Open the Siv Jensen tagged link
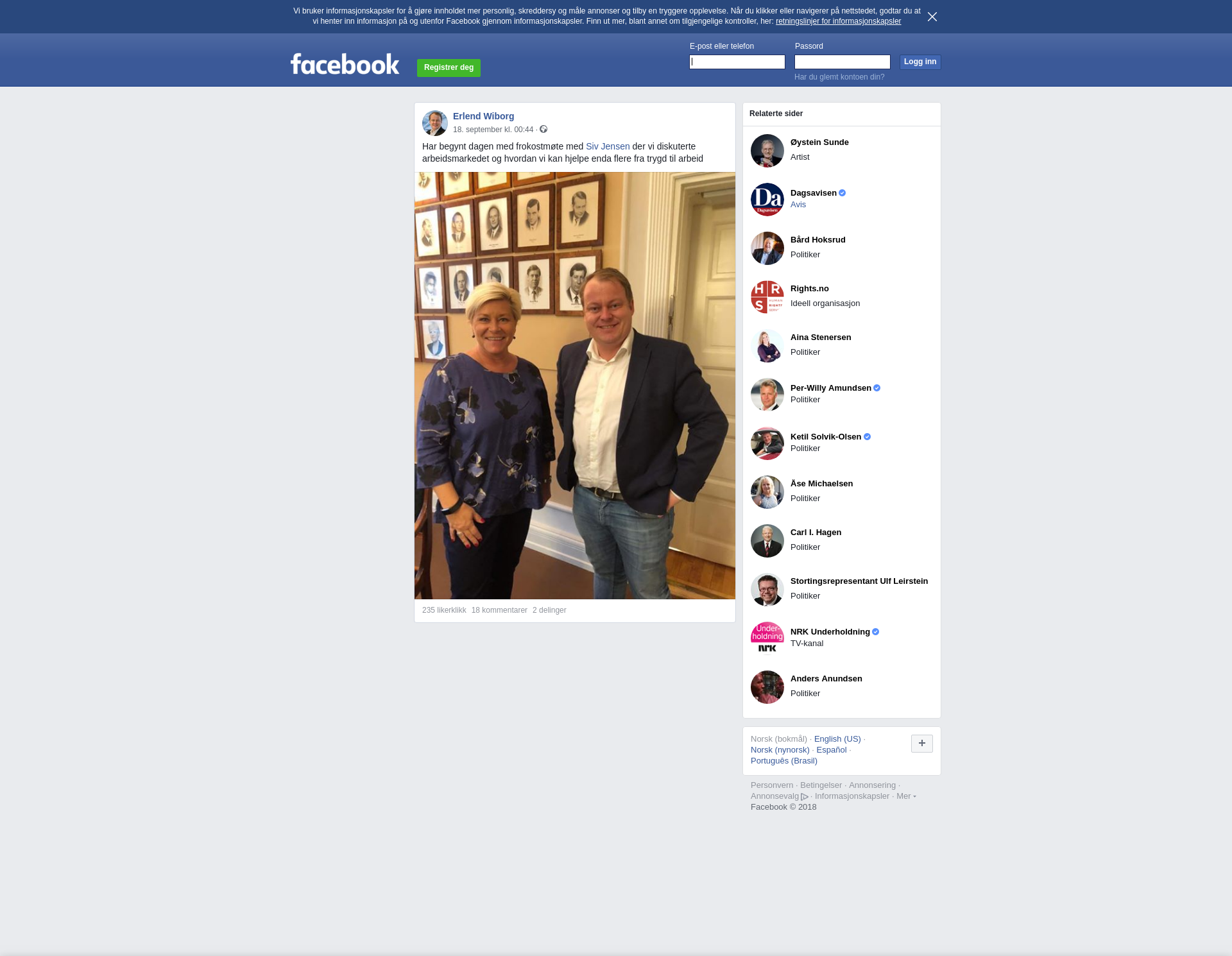The height and width of the screenshot is (956, 1232). (608, 146)
